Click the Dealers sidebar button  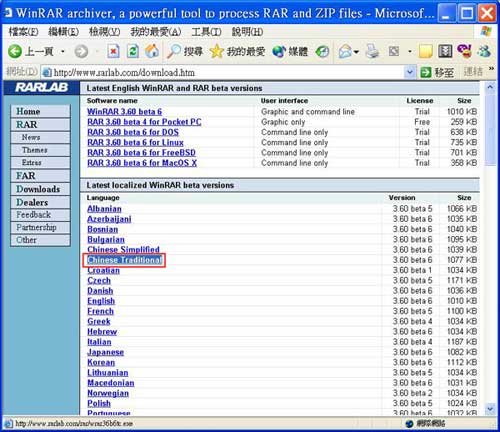[40, 202]
